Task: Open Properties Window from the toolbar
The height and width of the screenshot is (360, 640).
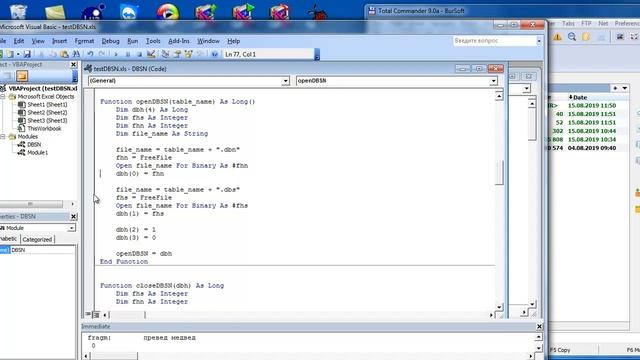Action: pos(177,54)
